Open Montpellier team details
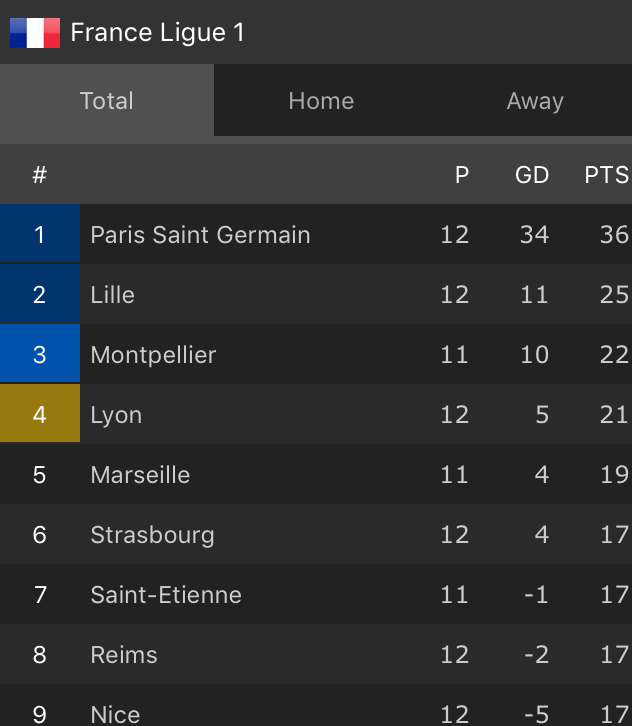The width and height of the screenshot is (632, 726). tap(153, 355)
